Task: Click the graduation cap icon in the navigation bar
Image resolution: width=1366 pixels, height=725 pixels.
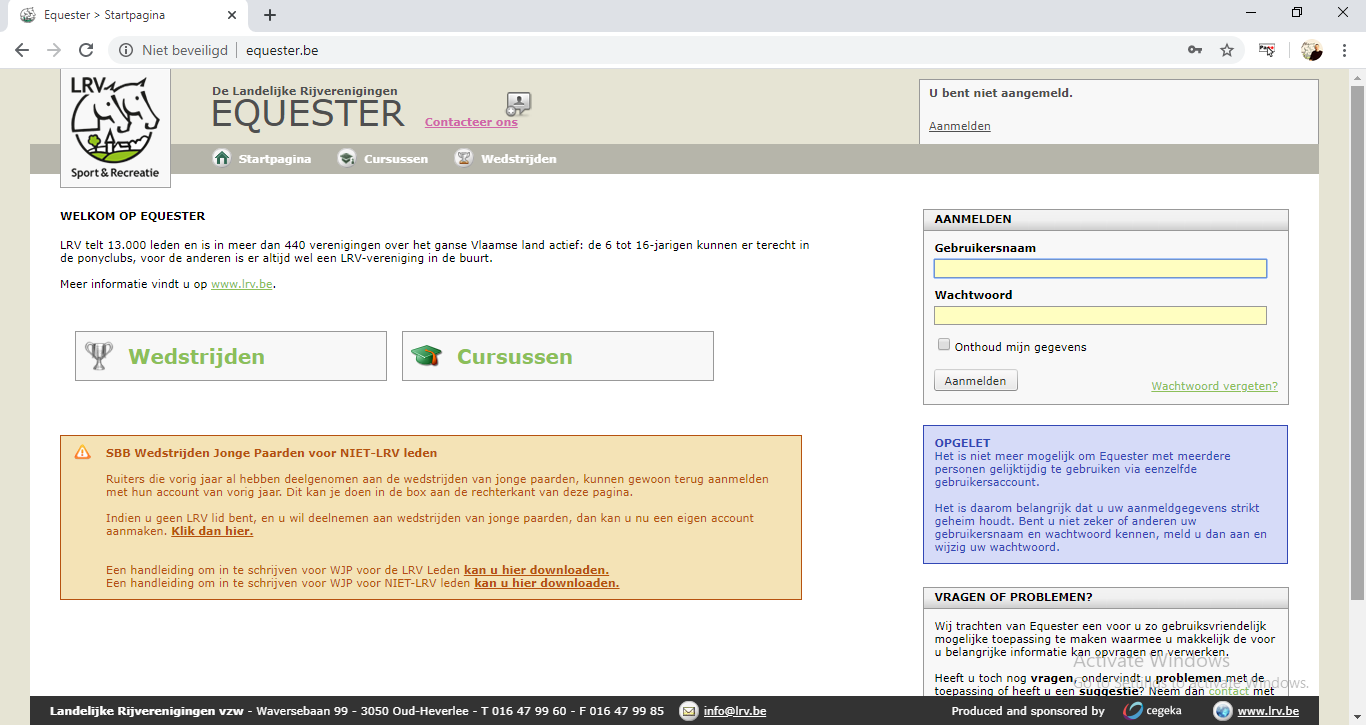Action: [347, 158]
